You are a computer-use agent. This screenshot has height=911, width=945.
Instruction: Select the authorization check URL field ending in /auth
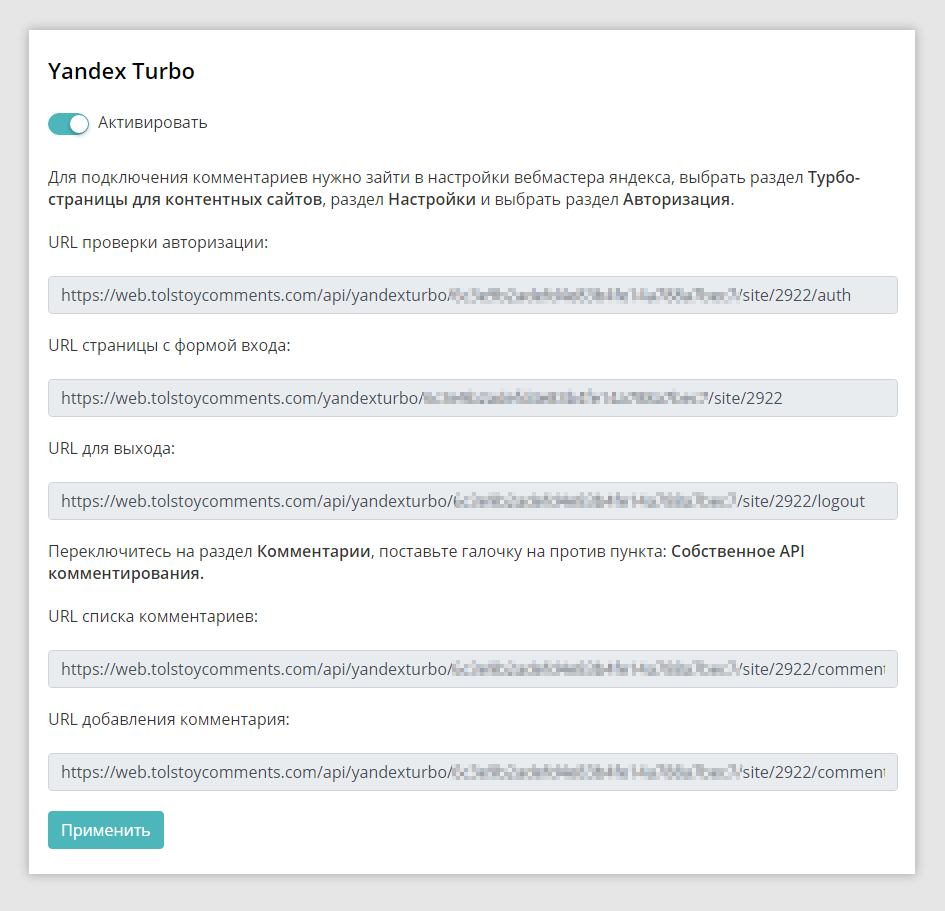(x=472, y=295)
